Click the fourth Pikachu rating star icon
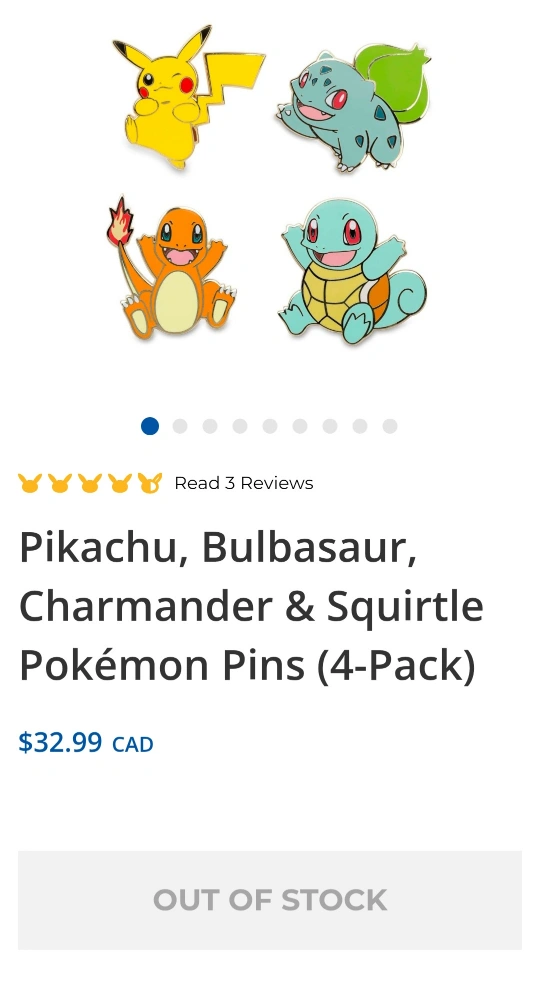Viewport: 540px width, 987px height. coord(120,483)
